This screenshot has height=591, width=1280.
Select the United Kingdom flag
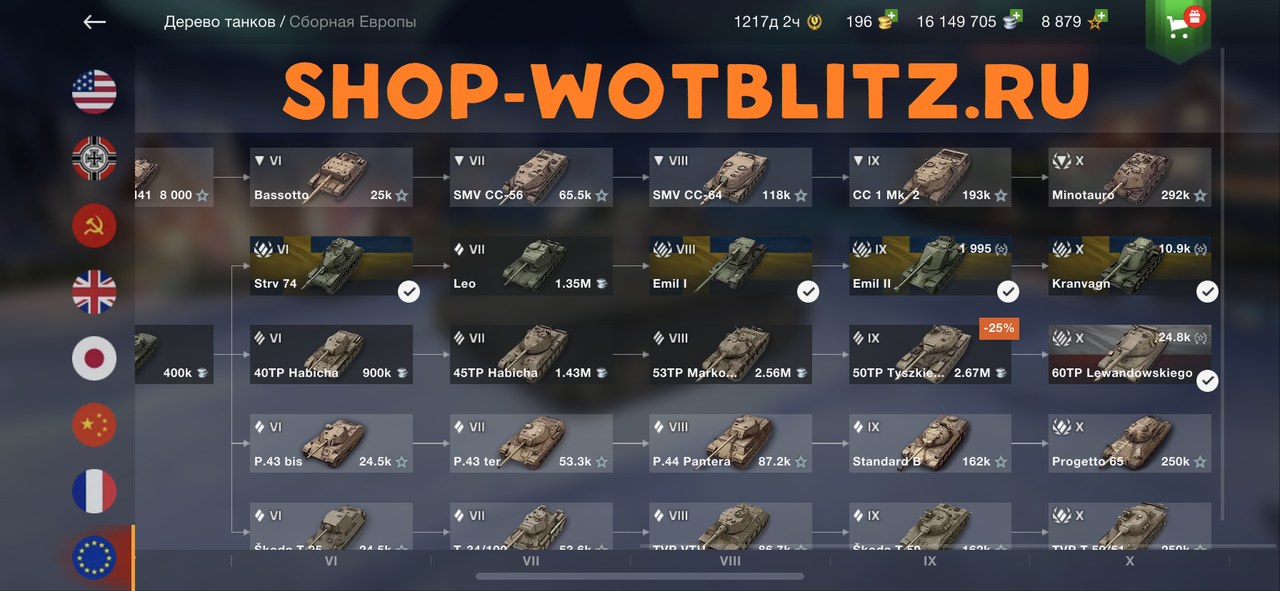[94, 292]
